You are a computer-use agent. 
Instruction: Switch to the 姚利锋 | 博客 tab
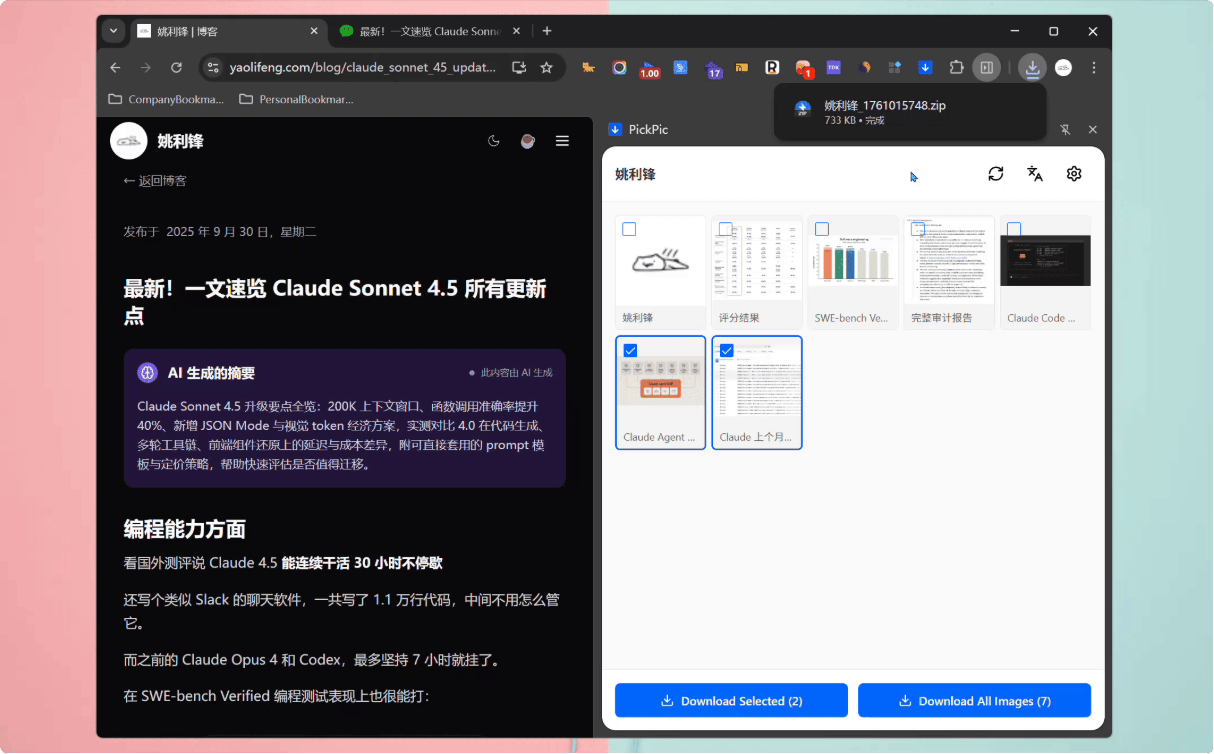[x=220, y=31]
